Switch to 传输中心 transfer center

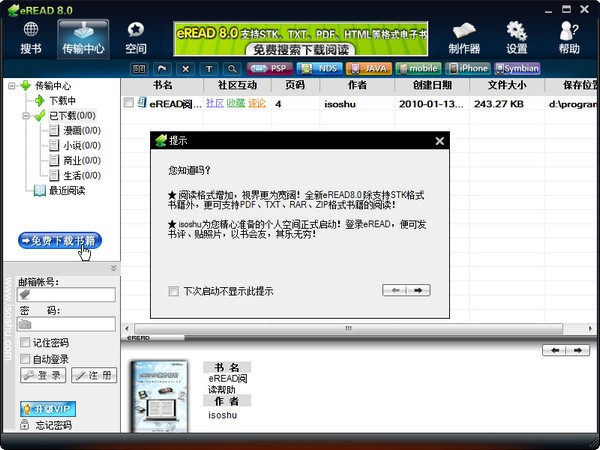click(83, 39)
